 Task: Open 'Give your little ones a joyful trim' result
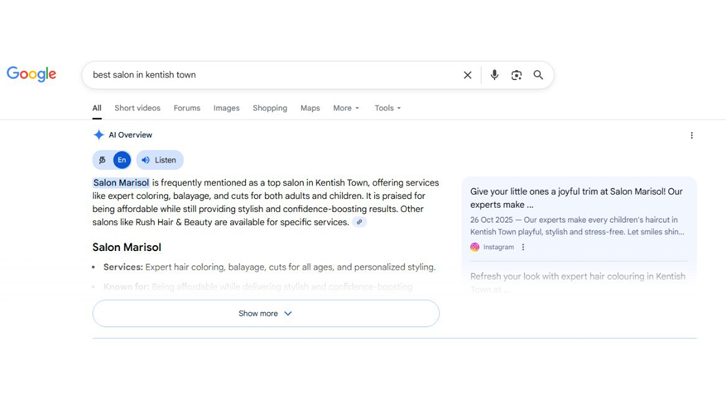(576, 198)
